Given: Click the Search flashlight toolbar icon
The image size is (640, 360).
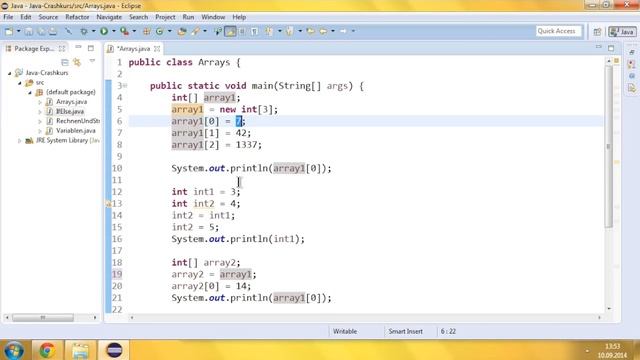Looking at the screenshot, I should click(196, 31).
